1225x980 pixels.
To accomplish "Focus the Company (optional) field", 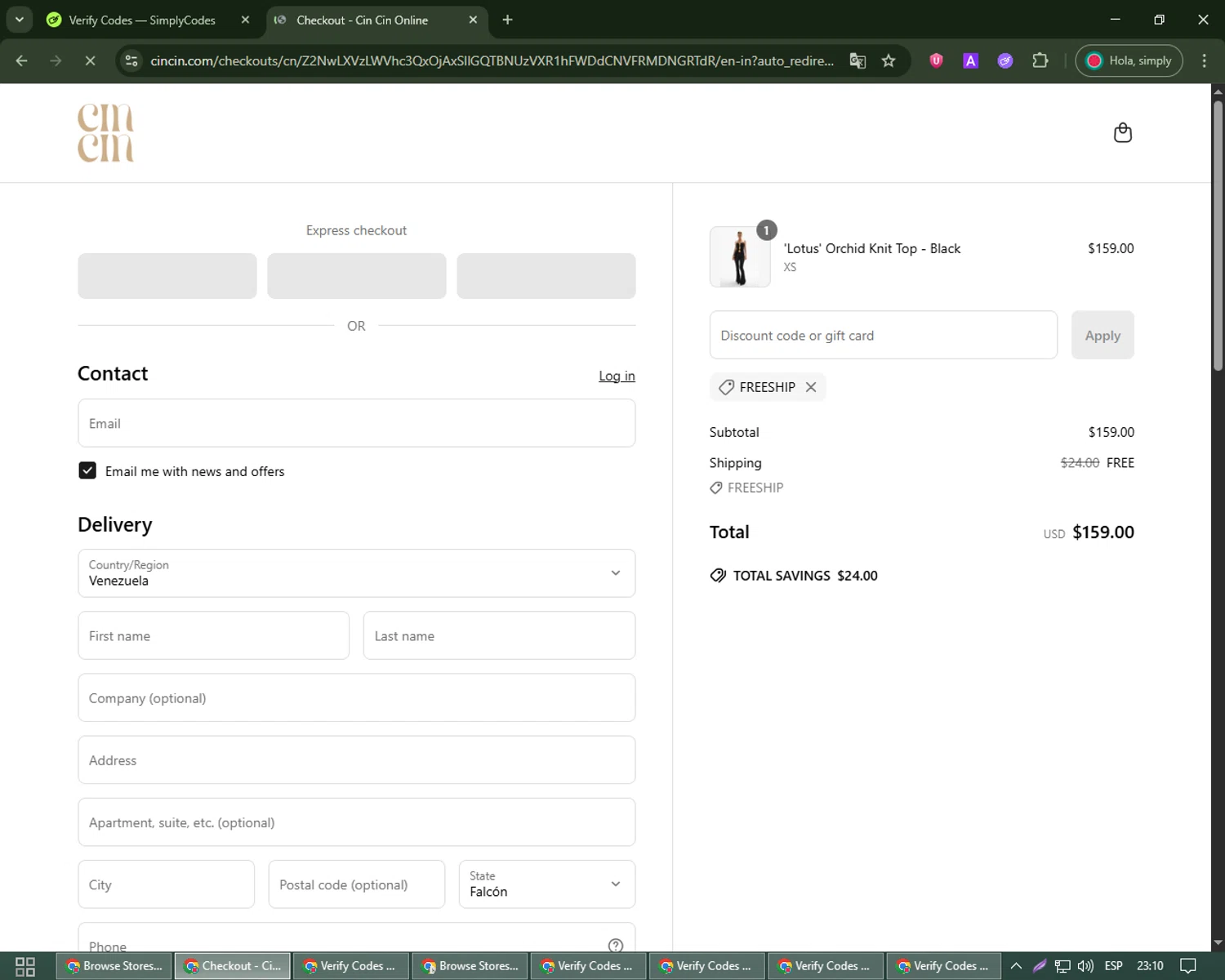I will [x=356, y=697].
